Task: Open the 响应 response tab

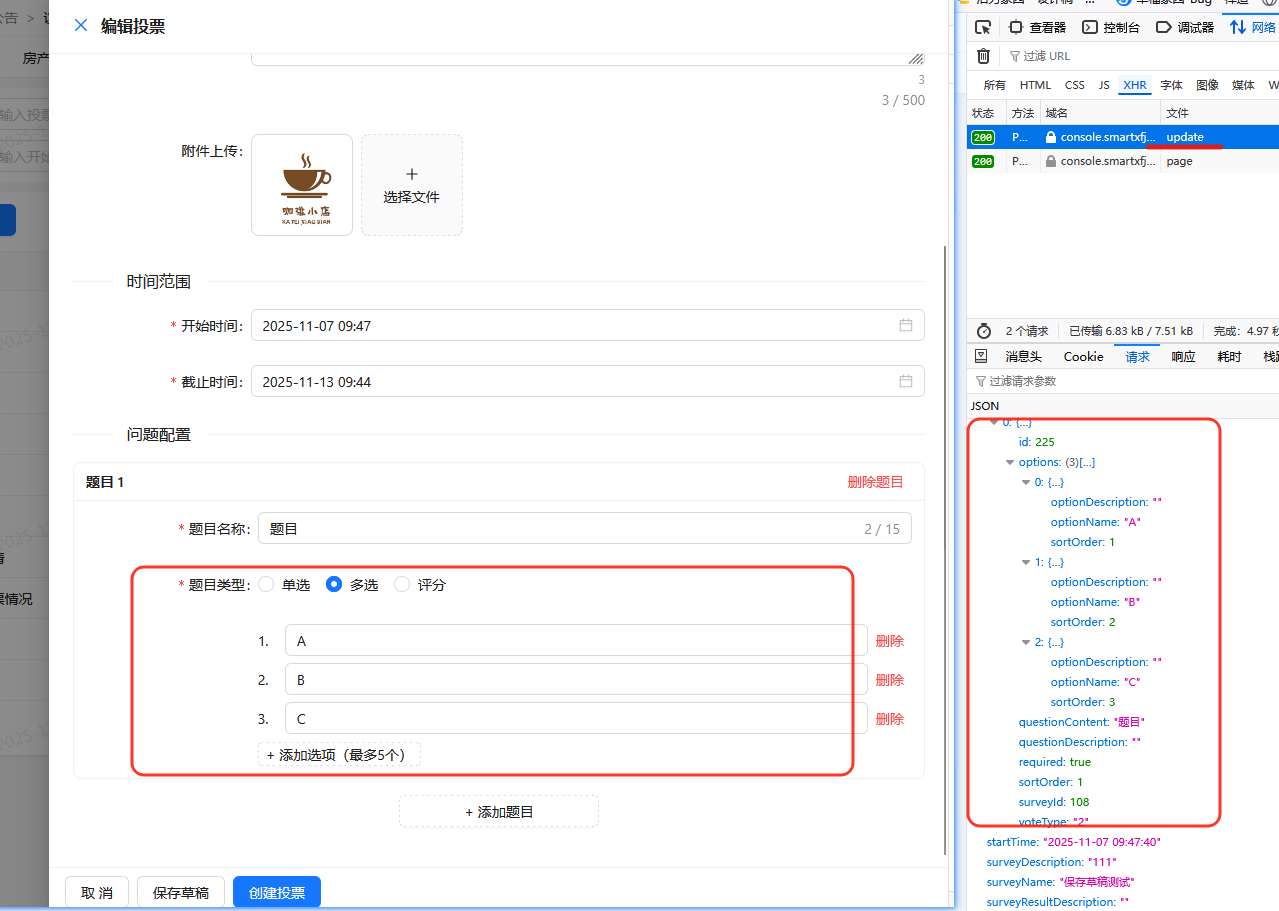Action: click(1184, 356)
